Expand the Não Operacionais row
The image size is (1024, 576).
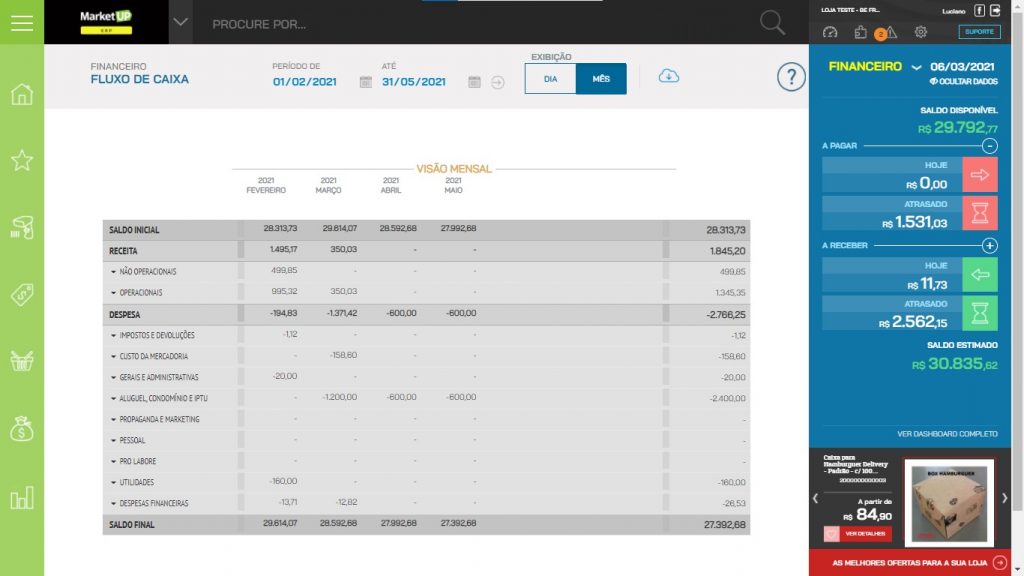point(113,272)
